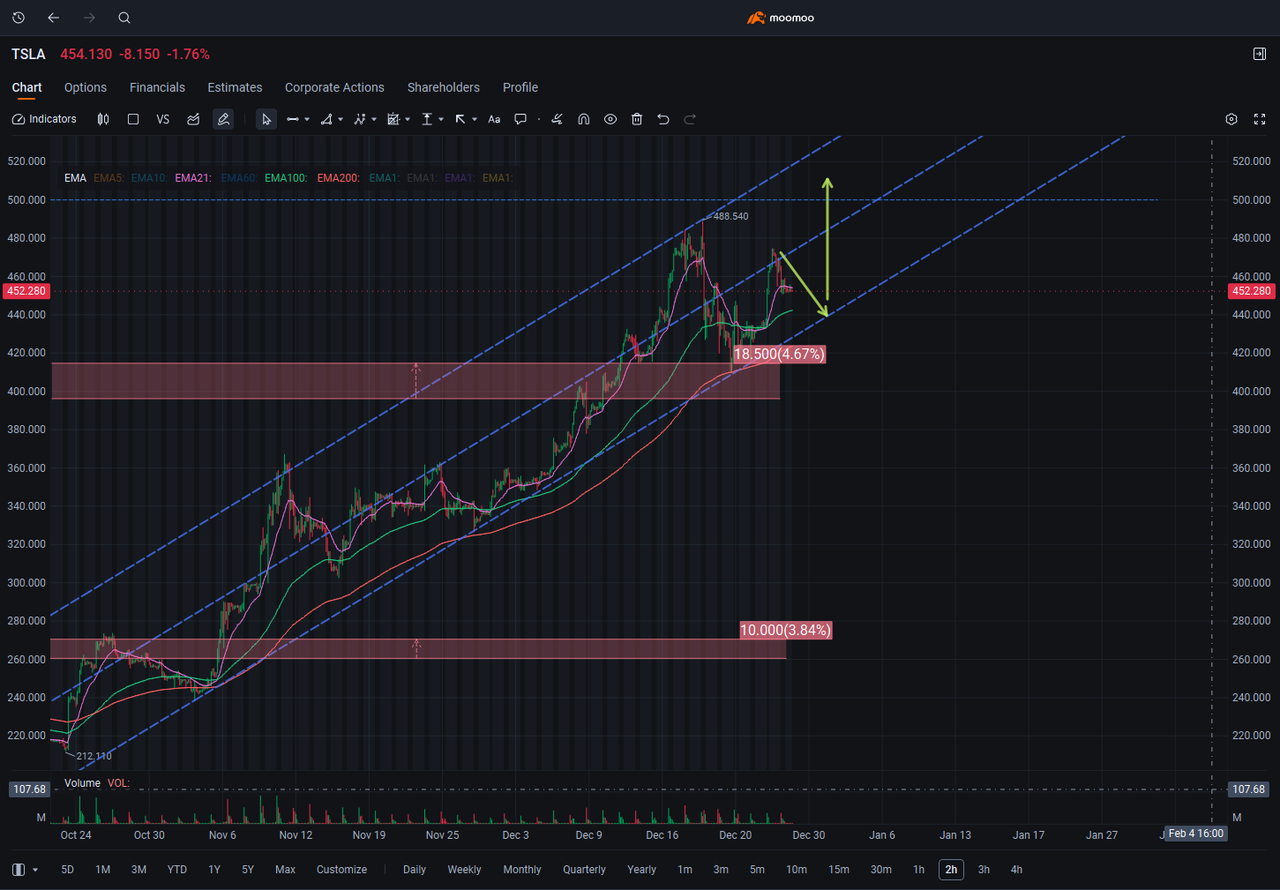Select the line drawing tool
The image size is (1280, 890).
pyautogui.click(x=293, y=119)
